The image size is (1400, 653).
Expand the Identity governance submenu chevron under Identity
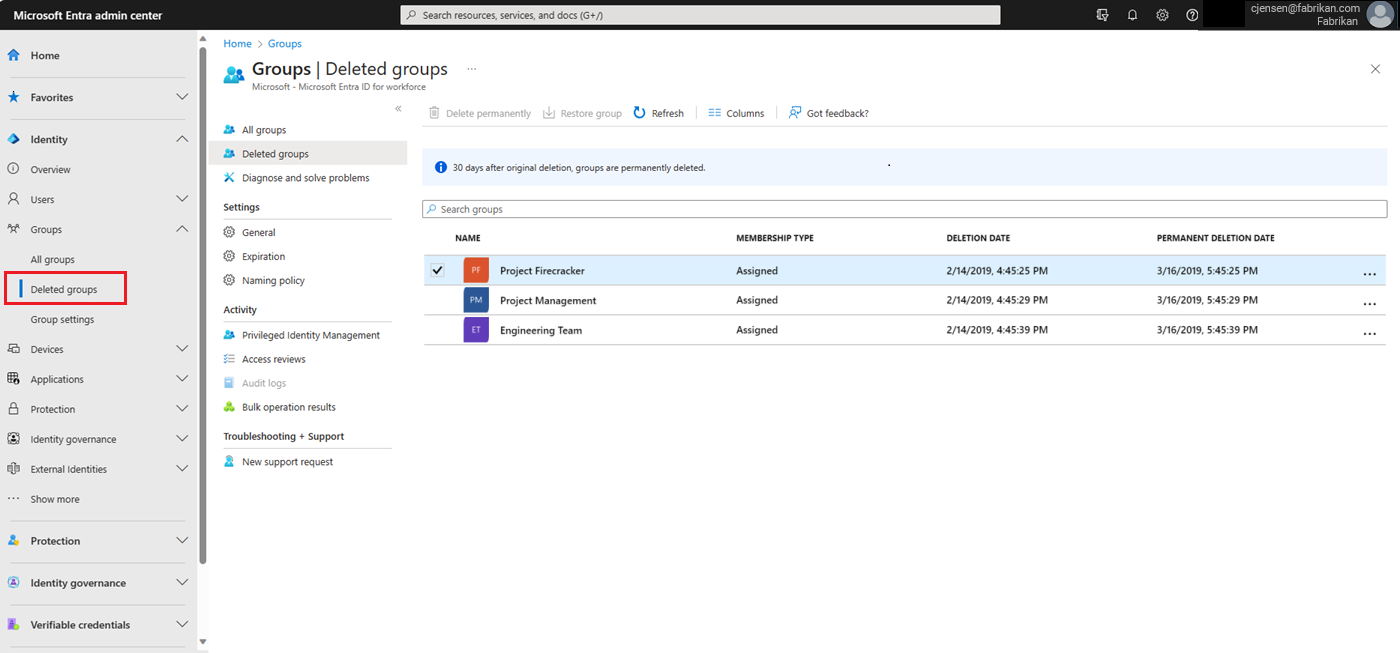(x=182, y=440)
